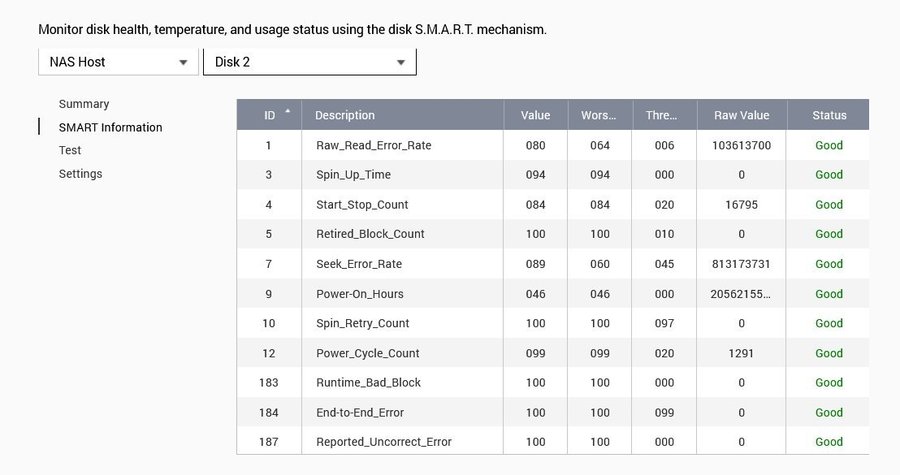Screen dimensions: 900x475
Task: Click the Status column header
Action: point(829,115)
